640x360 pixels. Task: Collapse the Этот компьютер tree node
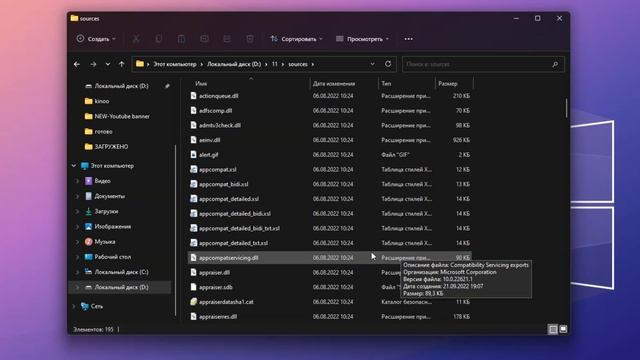coord(74,166)
